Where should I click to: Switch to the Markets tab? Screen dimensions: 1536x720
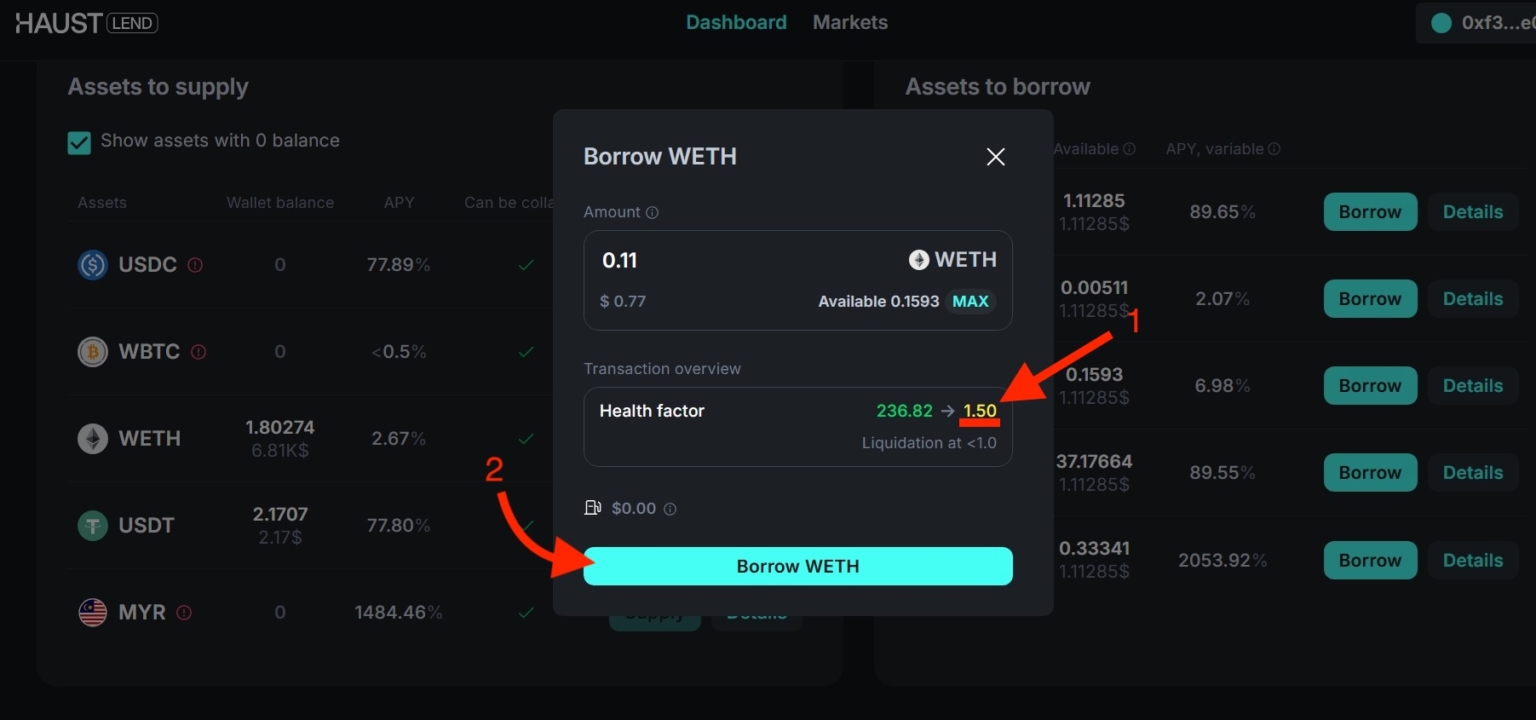tap(849, 22)
